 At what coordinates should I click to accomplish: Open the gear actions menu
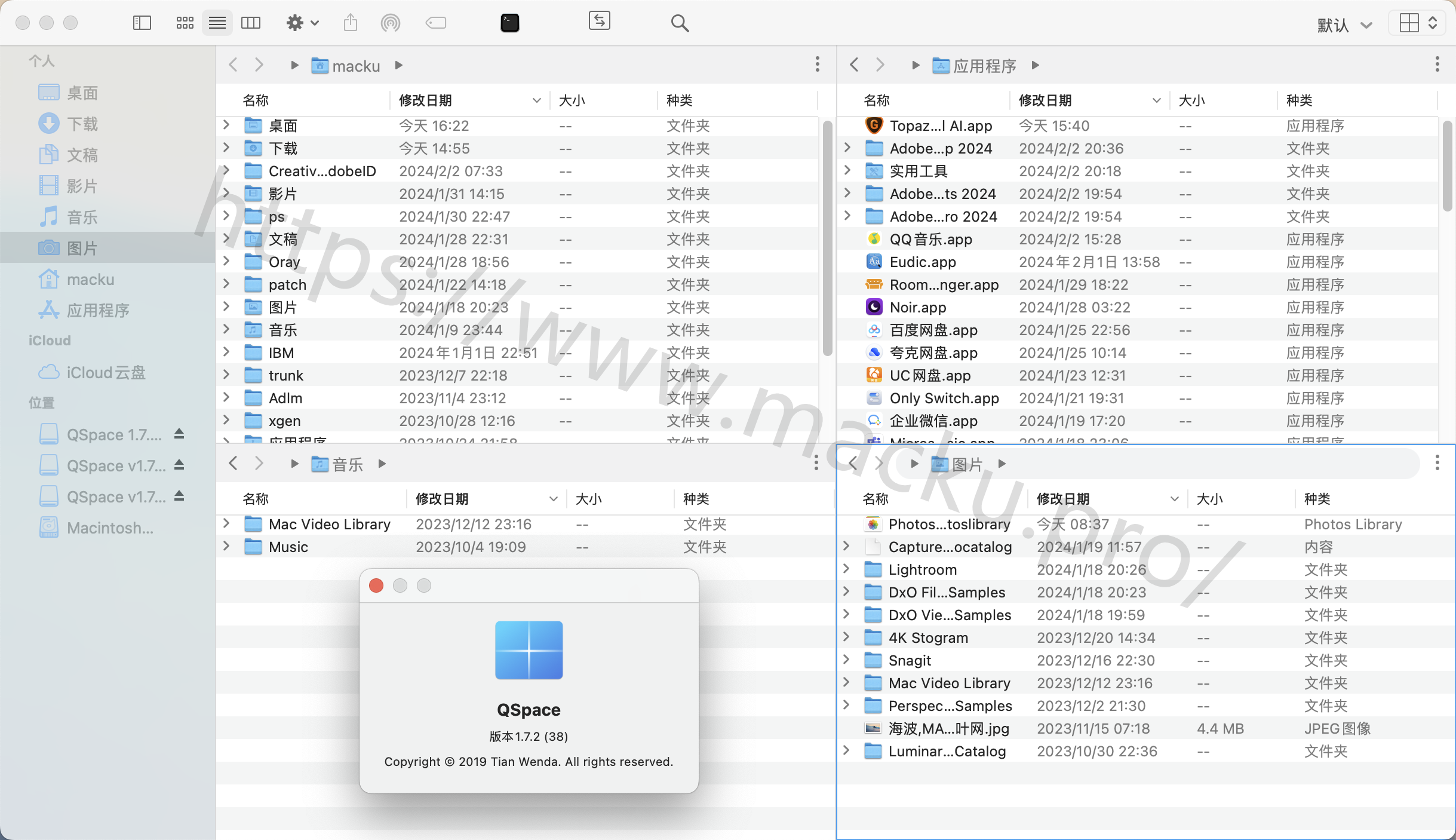coord(302,23)
